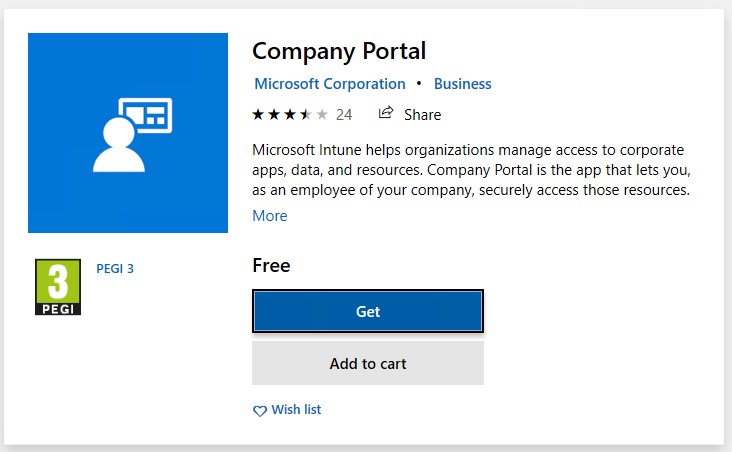732x452 pixels.
Task: Click the Share text label
Action: [422, 115]
